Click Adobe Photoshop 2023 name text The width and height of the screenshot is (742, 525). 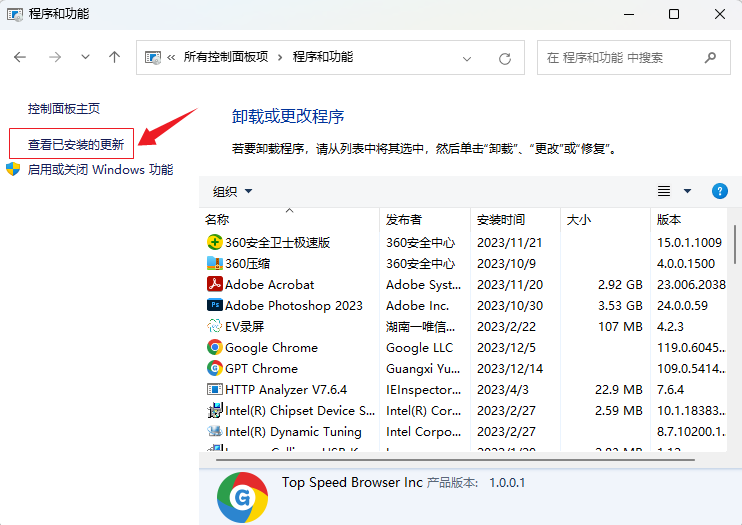pyautogui.click(x=294, y=306)
